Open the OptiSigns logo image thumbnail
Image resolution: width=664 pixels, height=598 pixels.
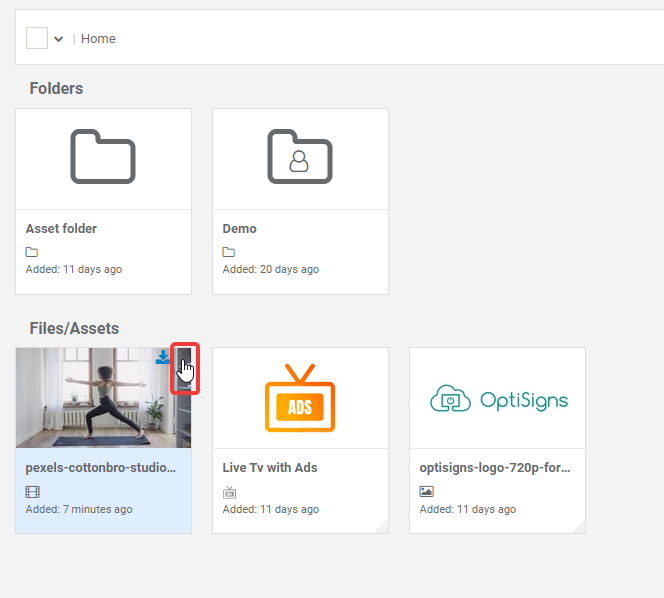pyautogui.click(x=497, y=399)
